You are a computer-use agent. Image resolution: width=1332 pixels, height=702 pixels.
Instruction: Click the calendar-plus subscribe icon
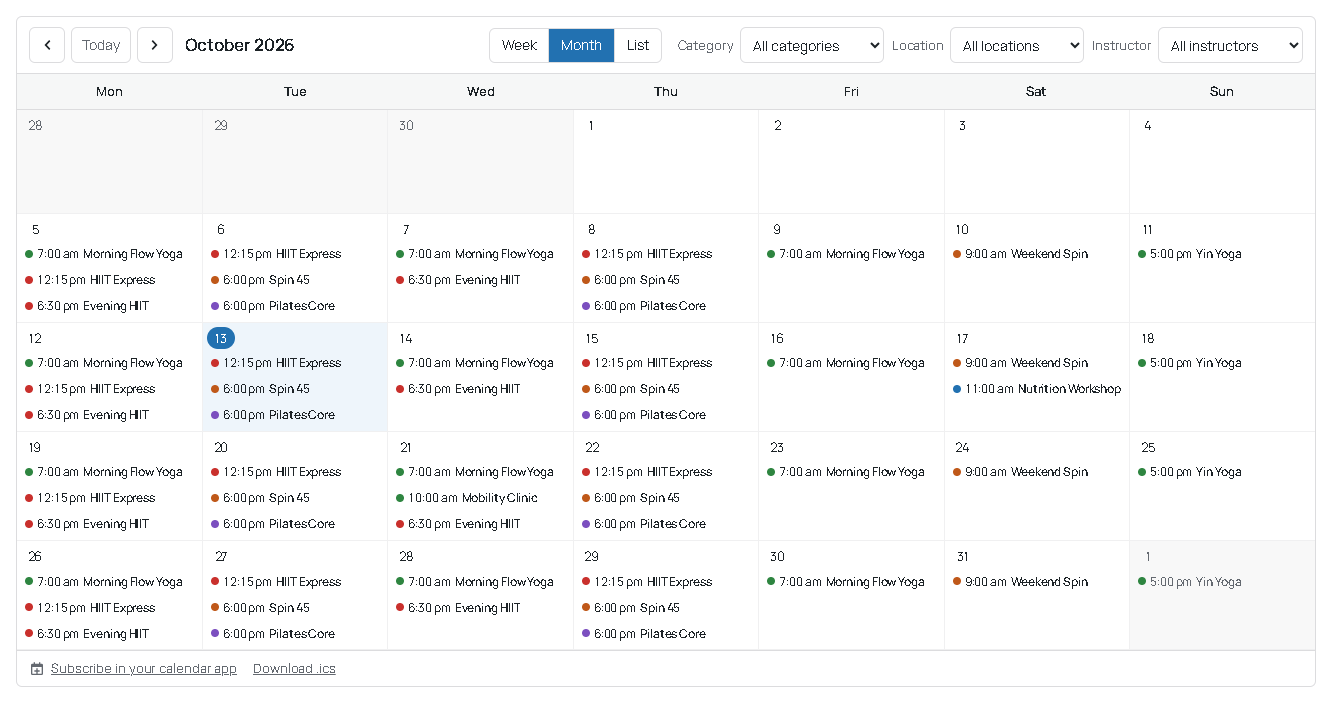[37, 669]
